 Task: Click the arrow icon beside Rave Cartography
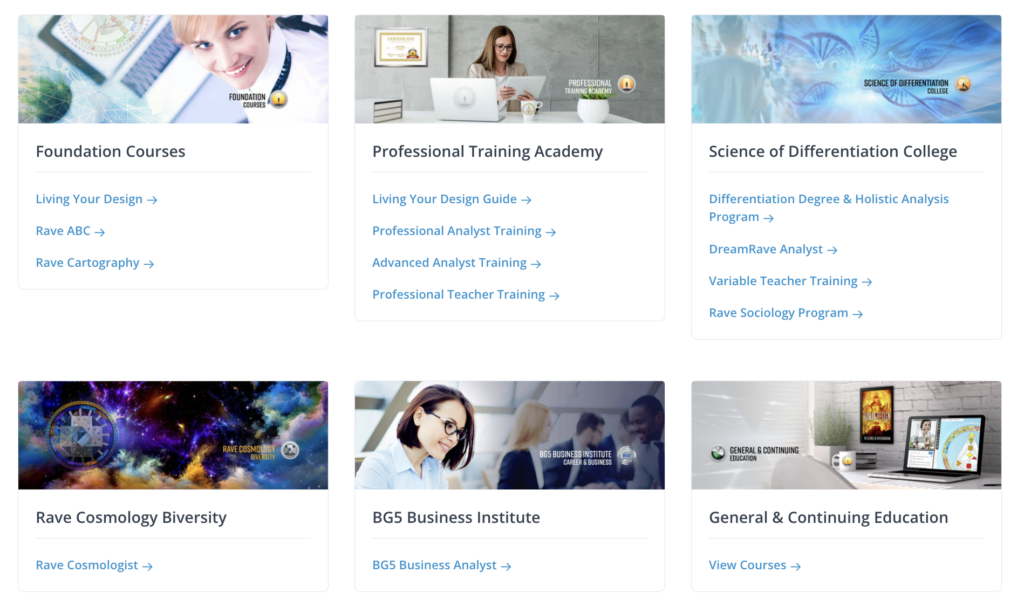(x=149, y=264)
